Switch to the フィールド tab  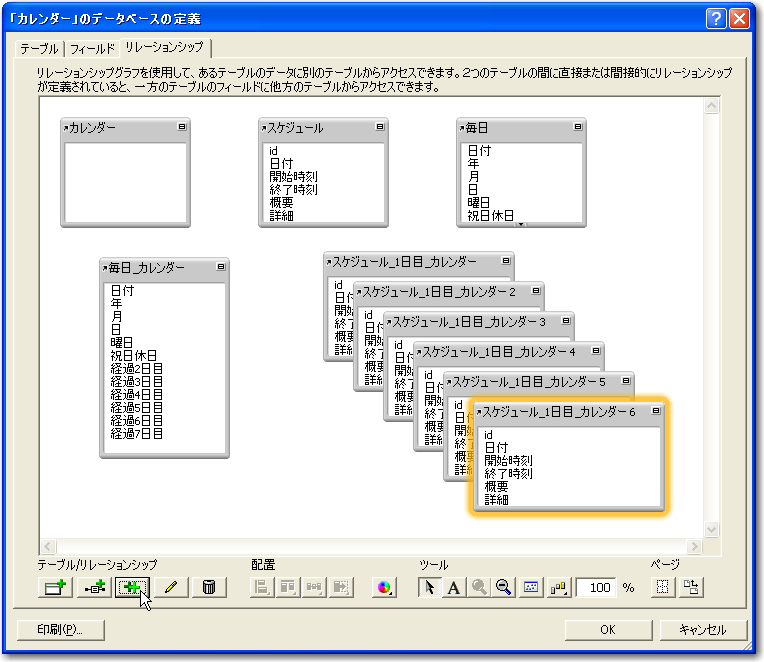(92, 48)
